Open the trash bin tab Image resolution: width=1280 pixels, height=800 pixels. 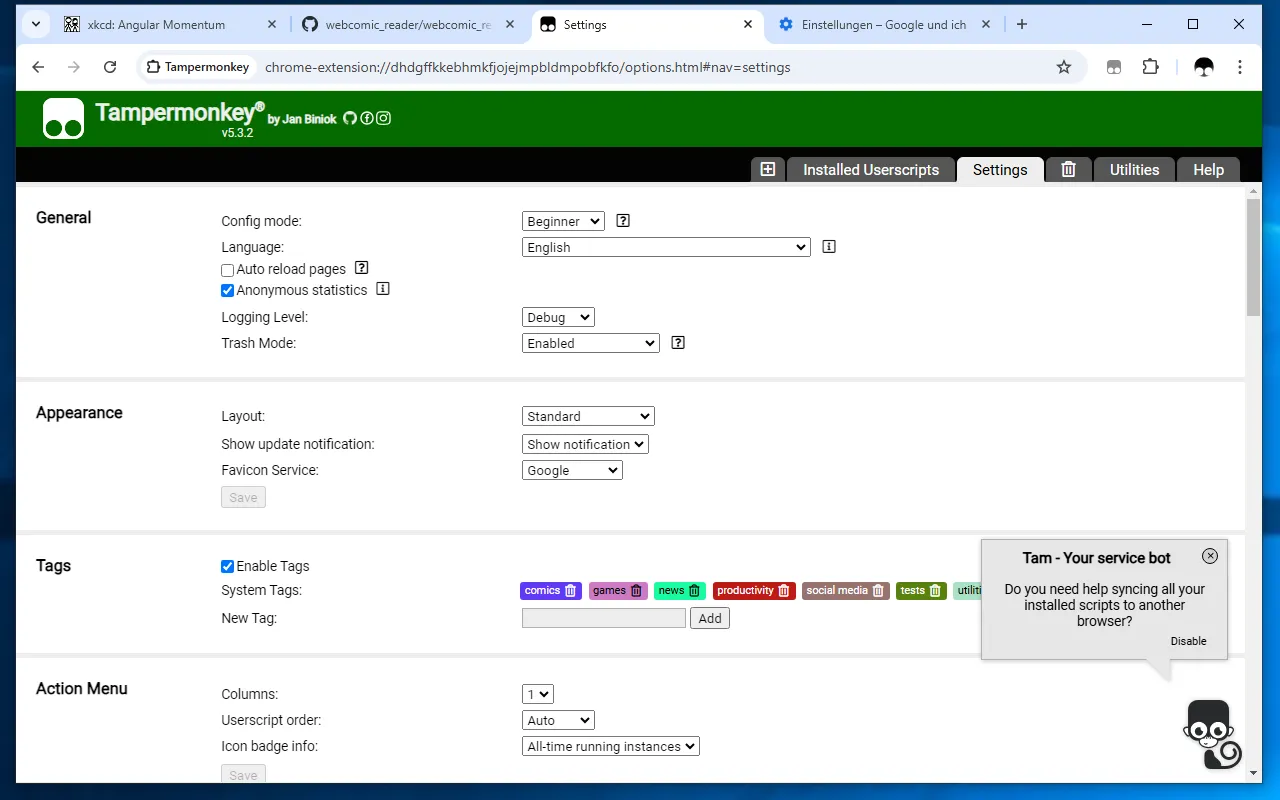[1068, 169]
